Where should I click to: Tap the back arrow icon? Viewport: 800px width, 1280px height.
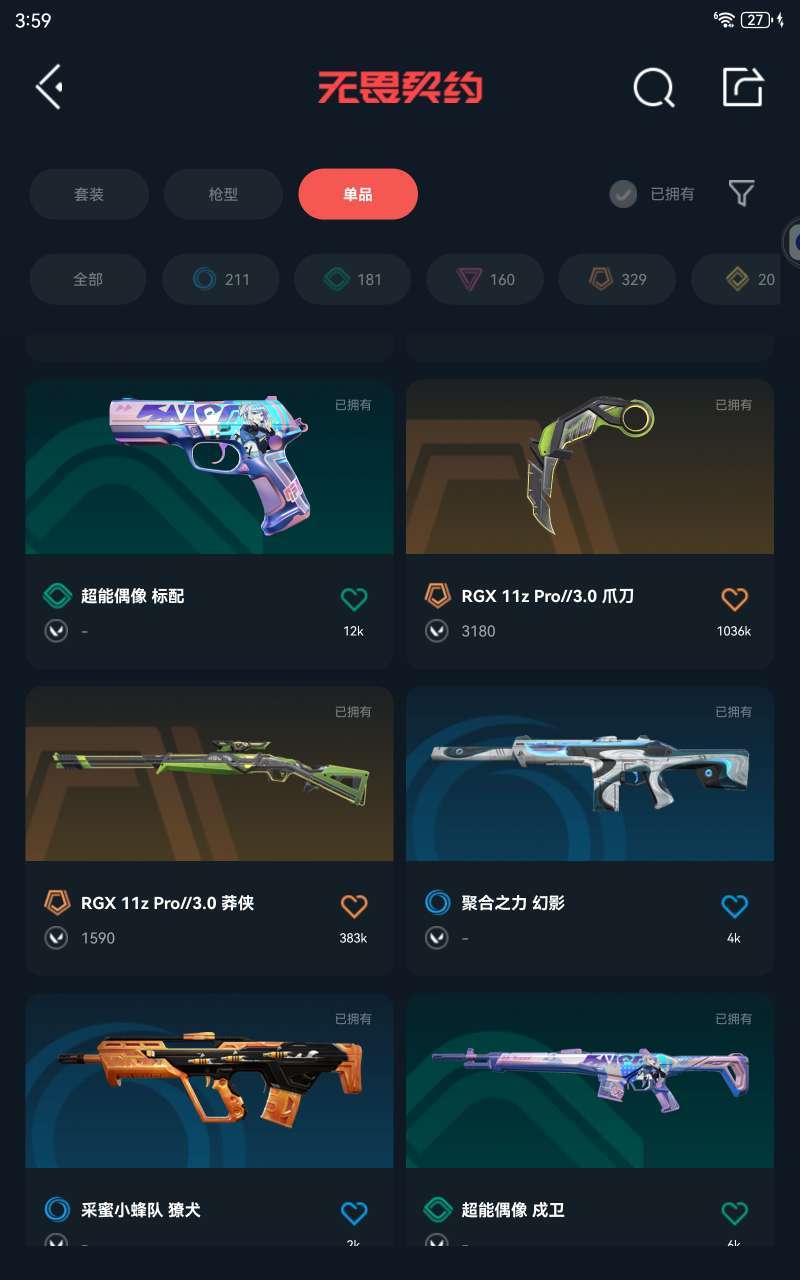point(49,87)
